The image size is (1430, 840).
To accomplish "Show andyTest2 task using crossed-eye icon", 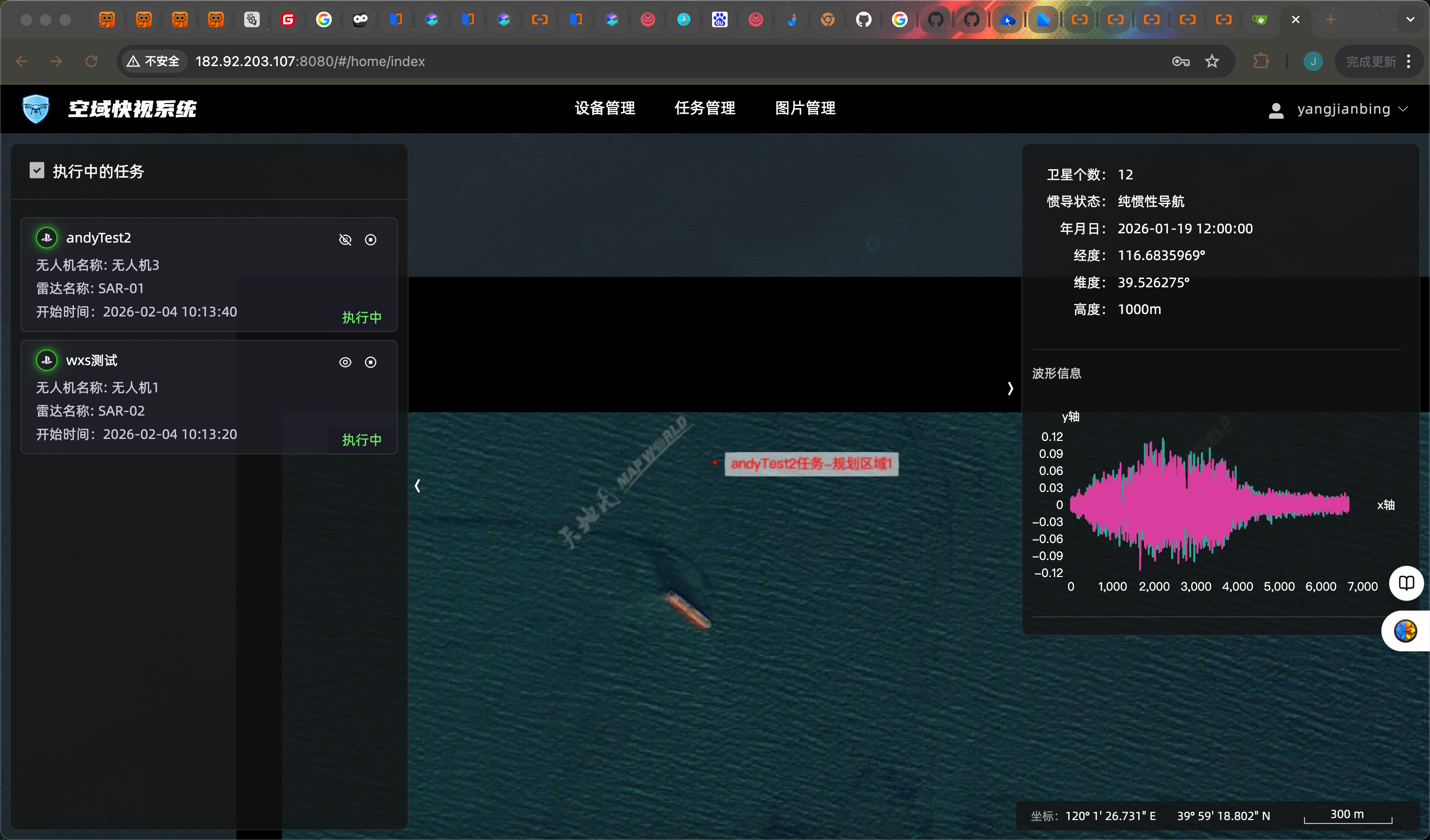I will pos(345,240).
